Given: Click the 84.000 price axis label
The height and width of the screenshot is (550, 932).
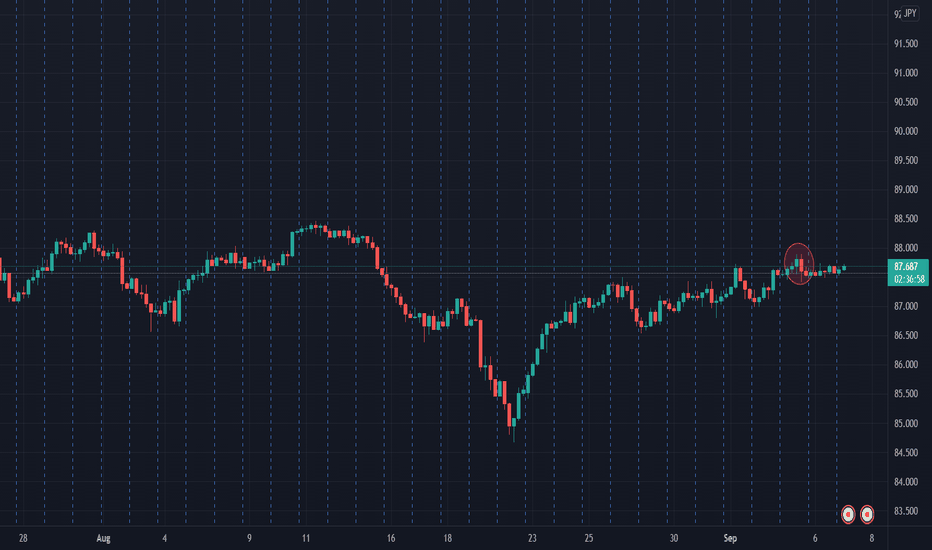Looking at the screenshot, I should pos(906,482).
